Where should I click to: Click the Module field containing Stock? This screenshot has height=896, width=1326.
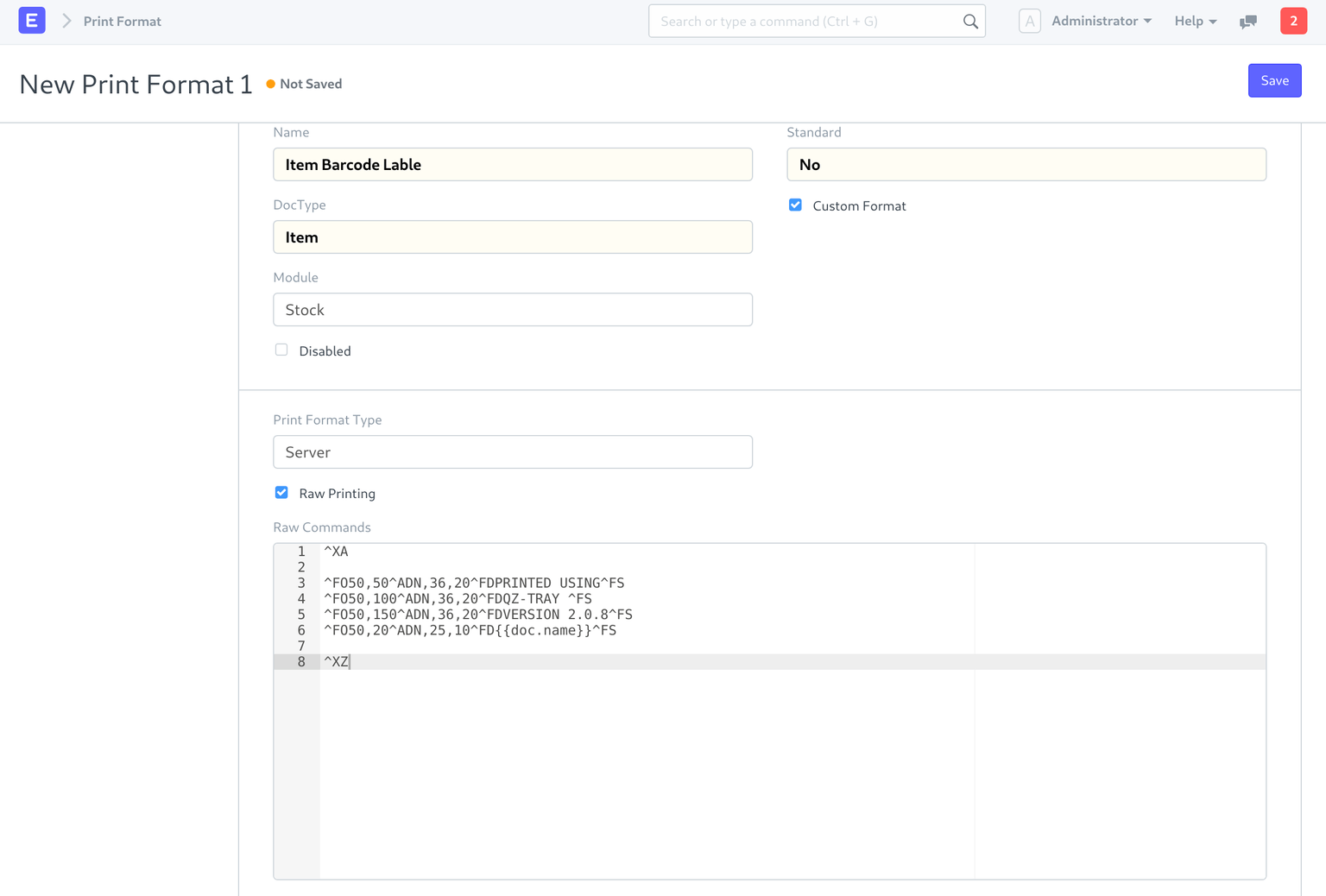point(513,310)
